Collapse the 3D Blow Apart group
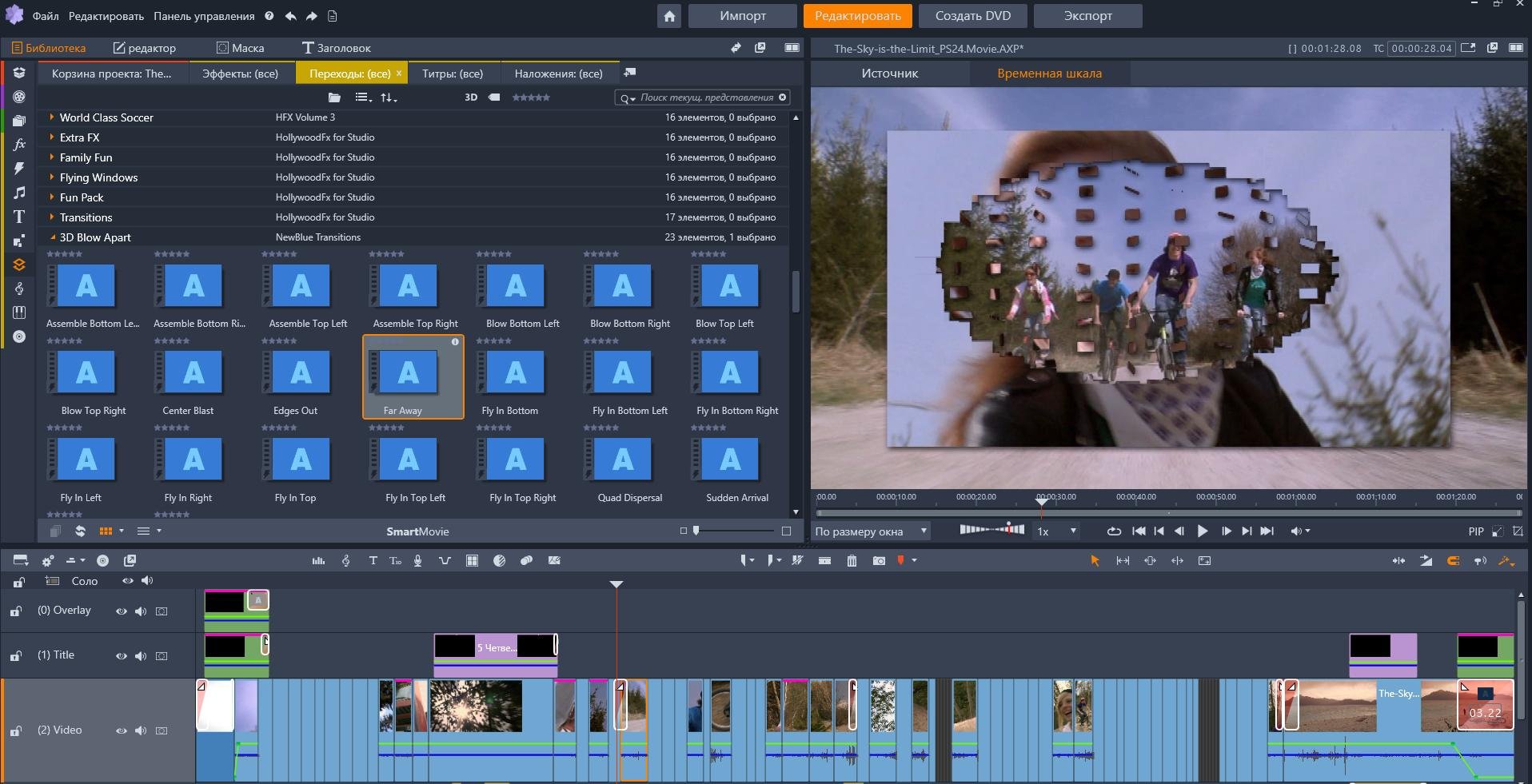Viewport: 1532px width, 784px height. (x=52, y=237)
